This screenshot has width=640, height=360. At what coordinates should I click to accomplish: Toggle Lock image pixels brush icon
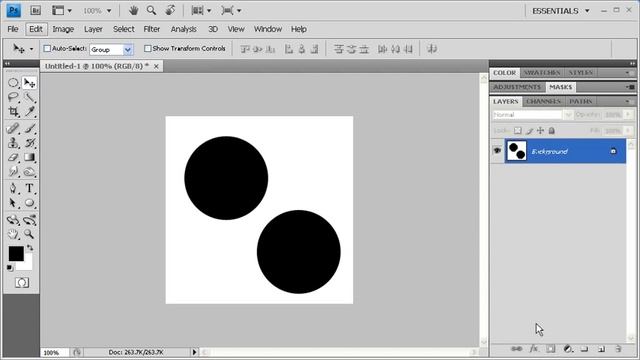pyautogui.click(x=529, y=131)
